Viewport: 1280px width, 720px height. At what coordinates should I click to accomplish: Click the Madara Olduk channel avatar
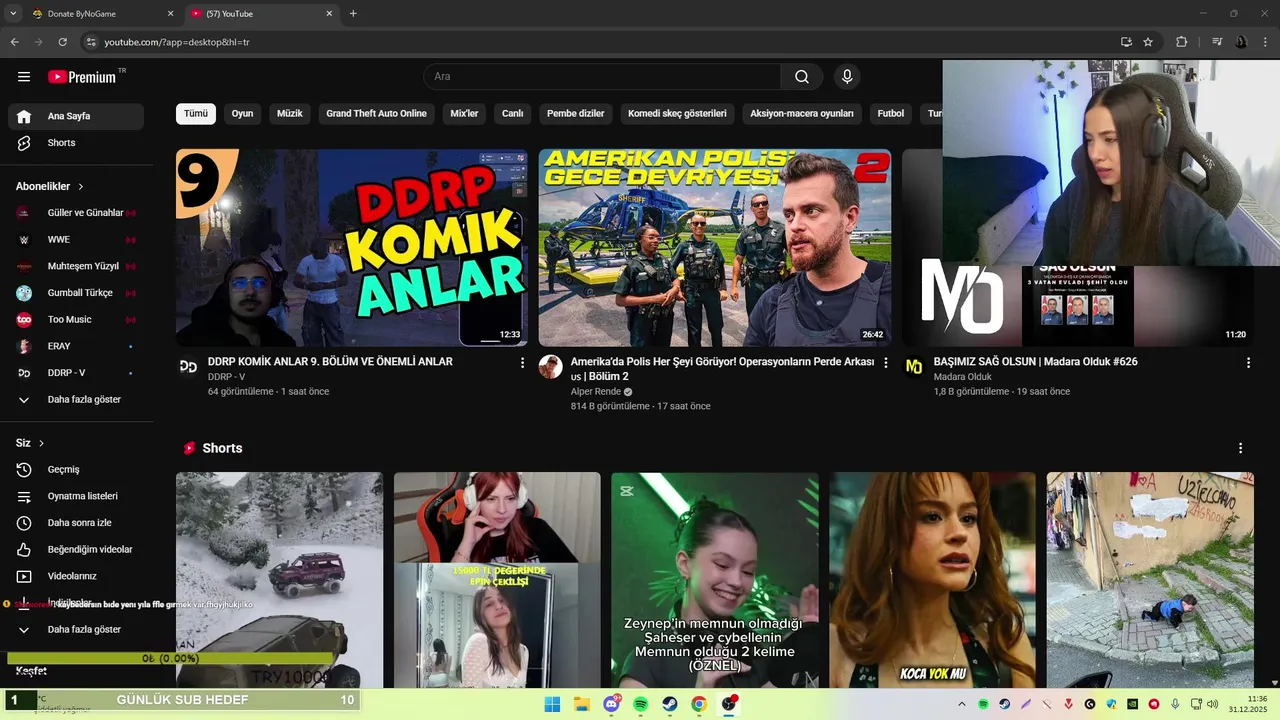tap(914, 367)
